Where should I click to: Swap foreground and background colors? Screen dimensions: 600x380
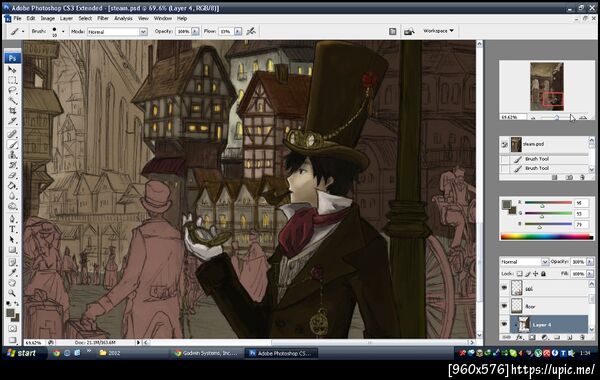pos(16,304)
